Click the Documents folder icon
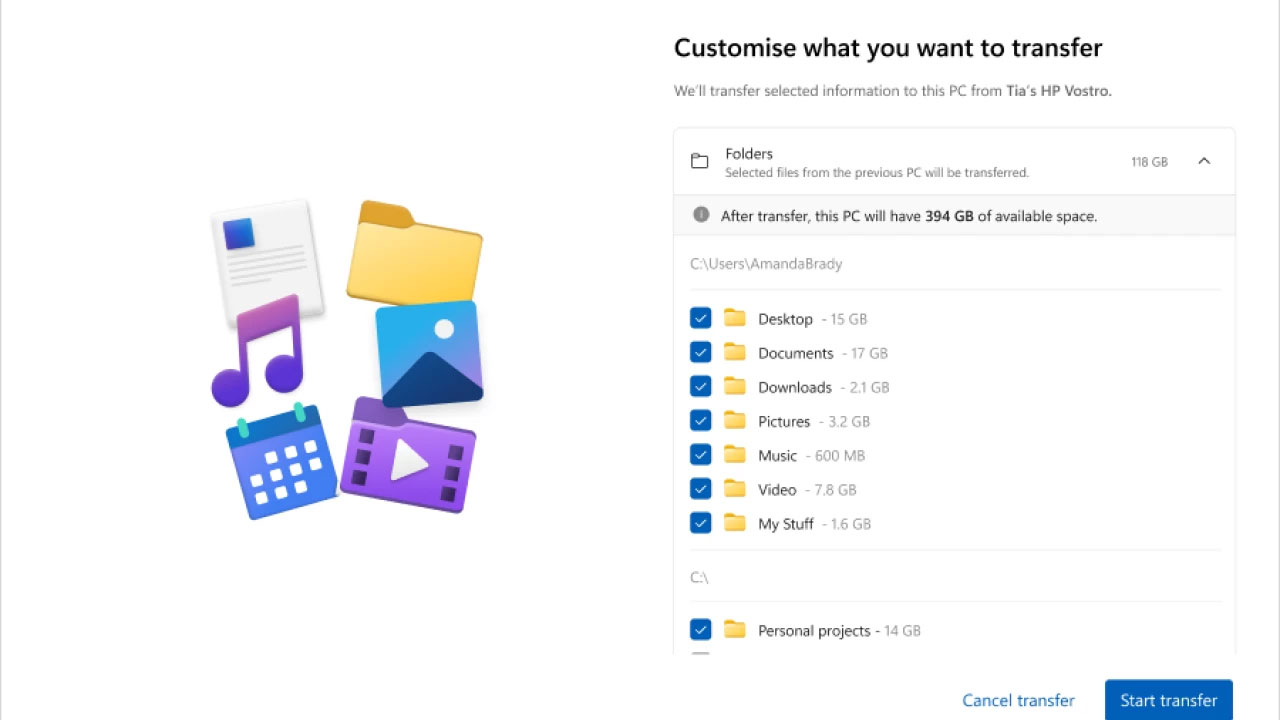Viewport: 1280px width, 720px height. pyautogui.click(x=735, y=352)
